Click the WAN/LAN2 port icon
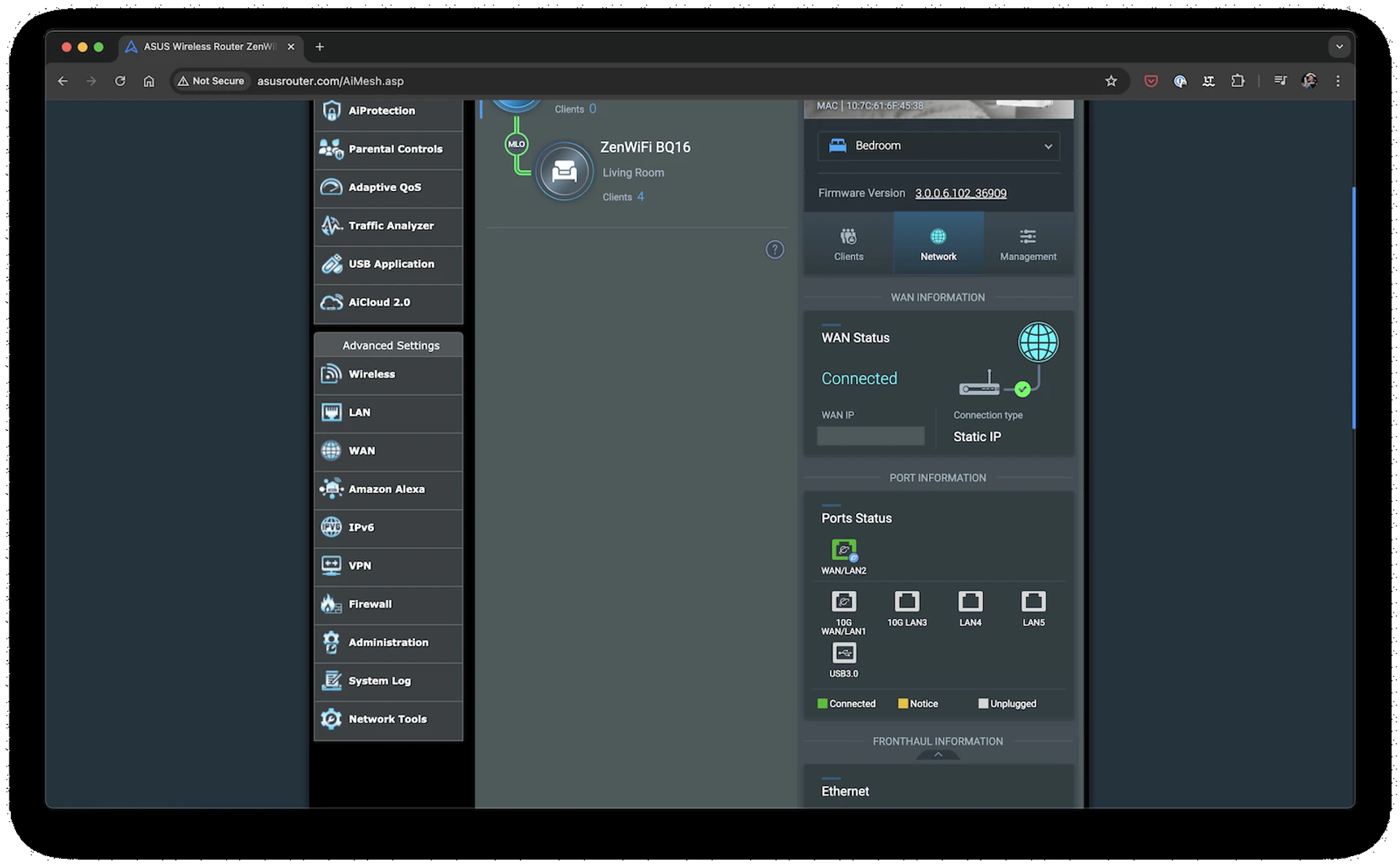This screenshot has height=867, width=1400. point(844,550)
